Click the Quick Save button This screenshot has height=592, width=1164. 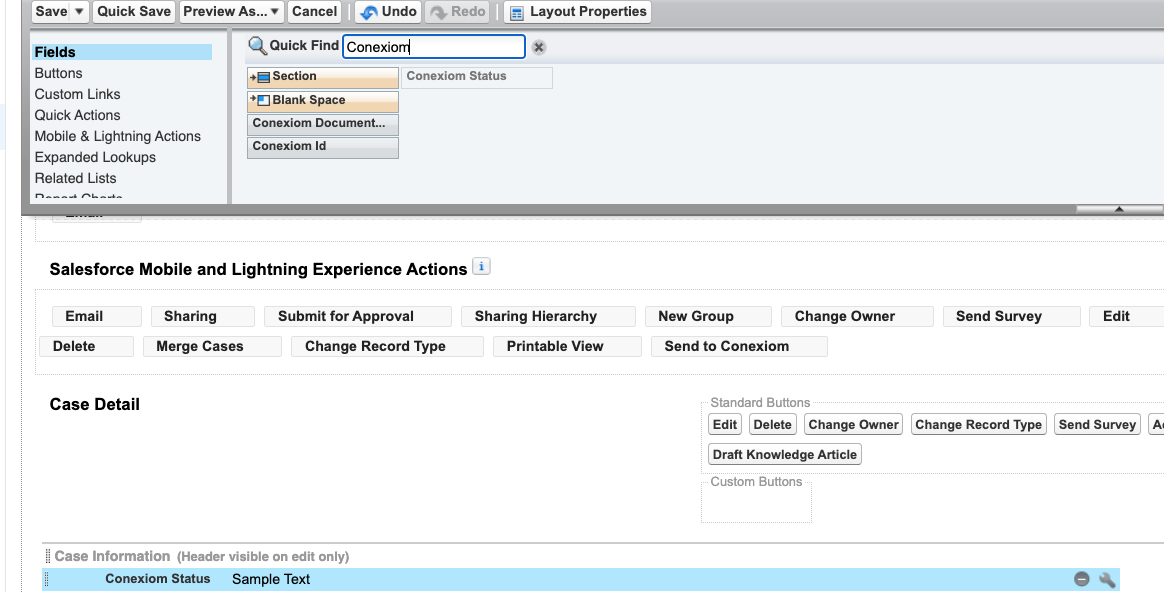click(134, 12)
